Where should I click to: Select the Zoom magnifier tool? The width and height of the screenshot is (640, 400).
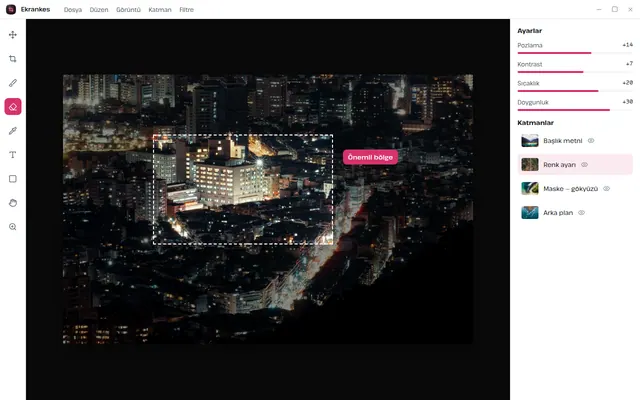[13, 227]
